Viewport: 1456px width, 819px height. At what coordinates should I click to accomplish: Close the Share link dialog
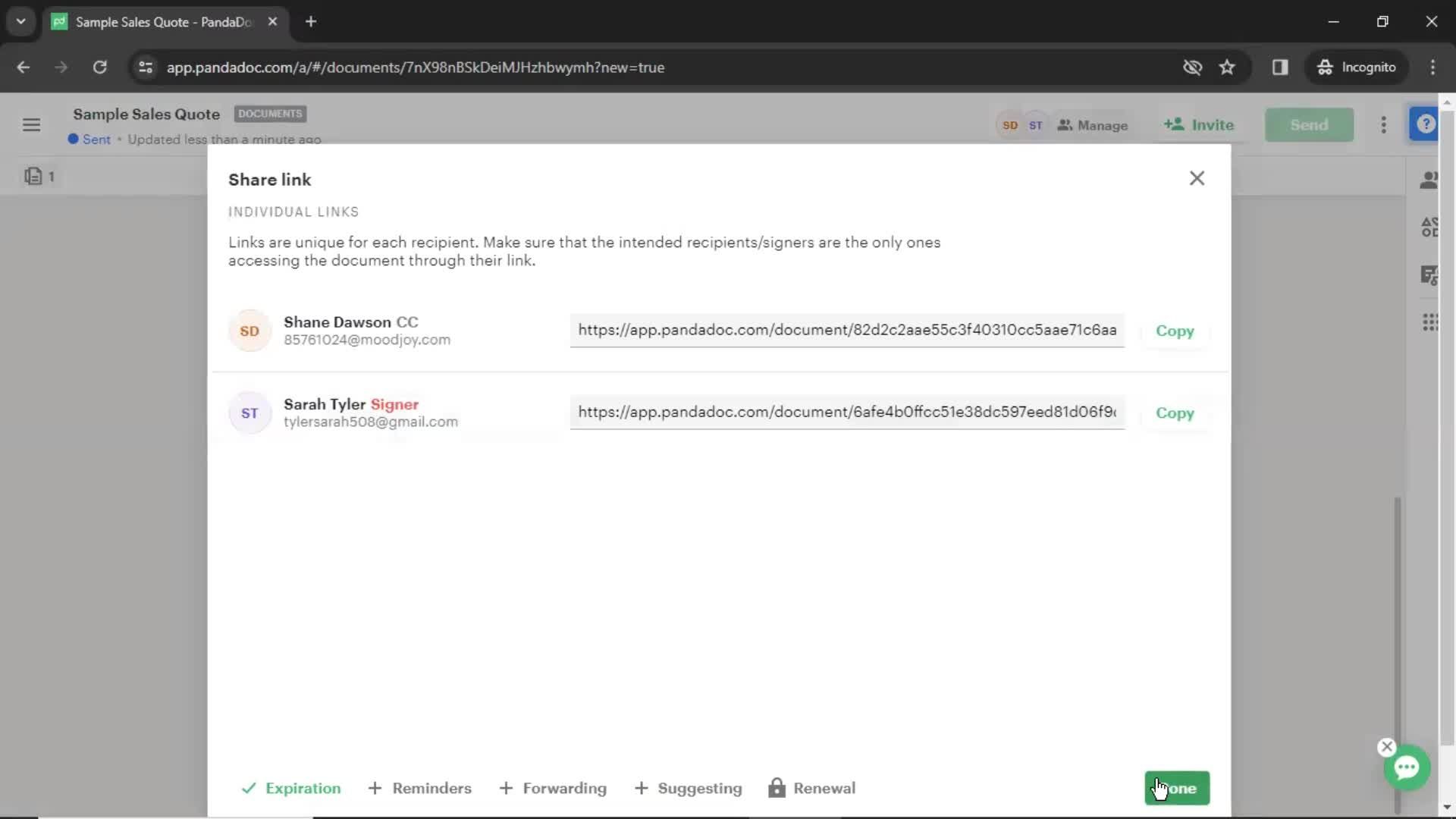(1196, 178)
